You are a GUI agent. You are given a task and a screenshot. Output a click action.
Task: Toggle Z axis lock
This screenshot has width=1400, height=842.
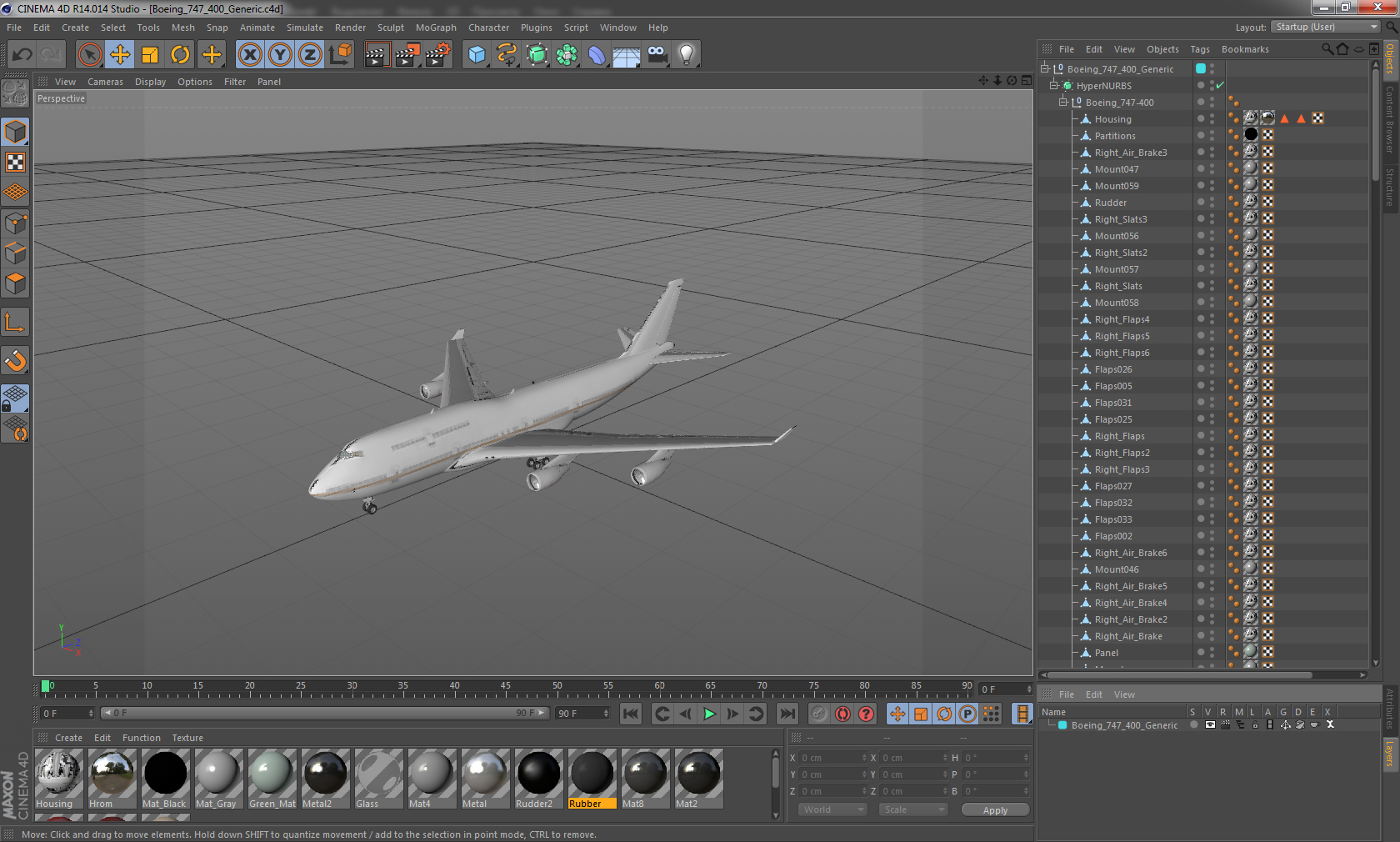[310, 55]
